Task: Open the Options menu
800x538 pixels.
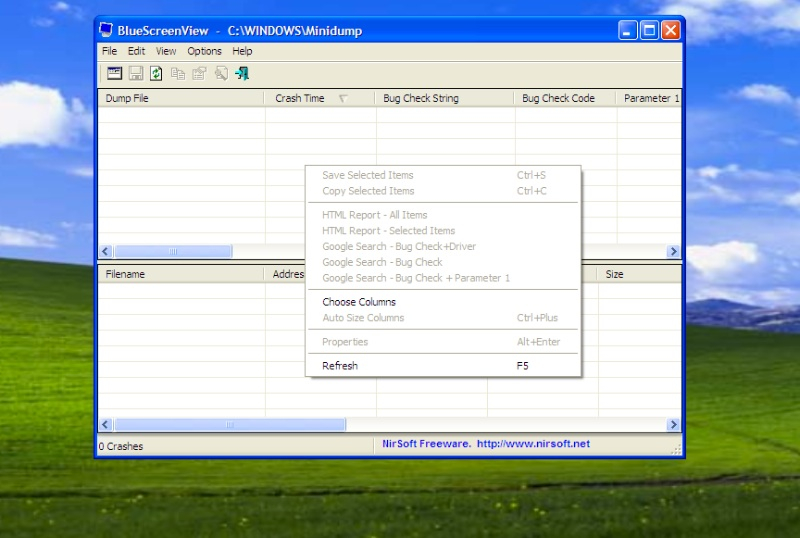Action: click(x=204, y=51)
